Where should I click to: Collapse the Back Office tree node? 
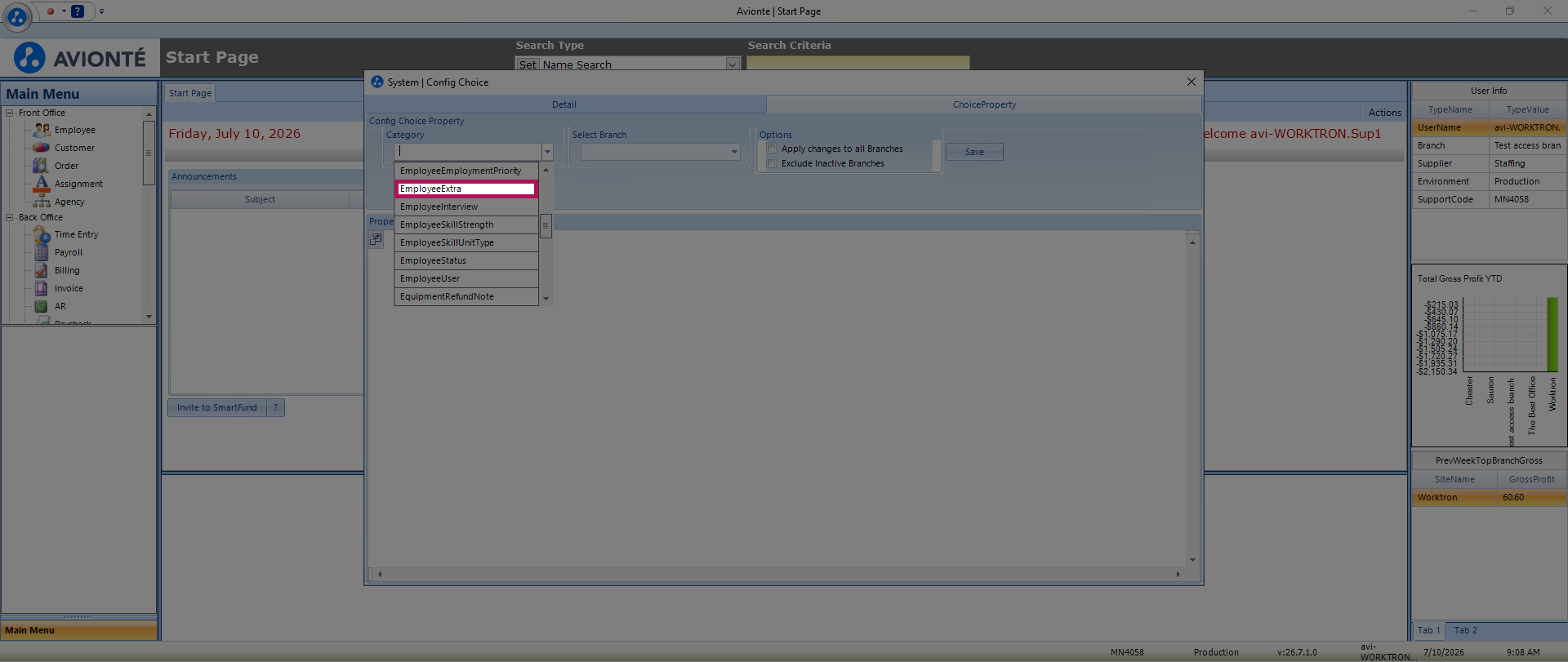click(x=10, y=217)
